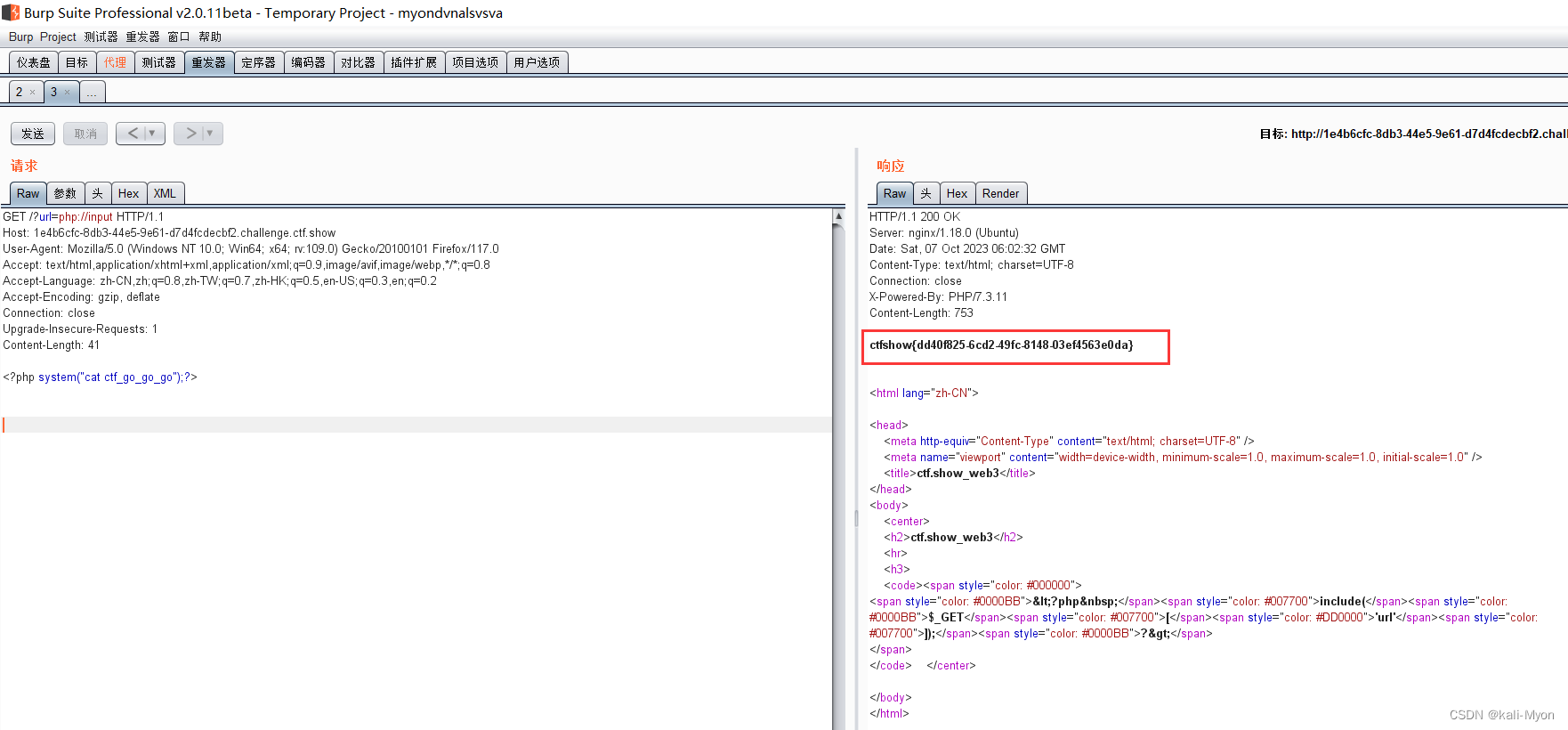The image size is (1568, 730).
Task: Click the Content-Length: 753 response line
Action: [x=921, y=312]
